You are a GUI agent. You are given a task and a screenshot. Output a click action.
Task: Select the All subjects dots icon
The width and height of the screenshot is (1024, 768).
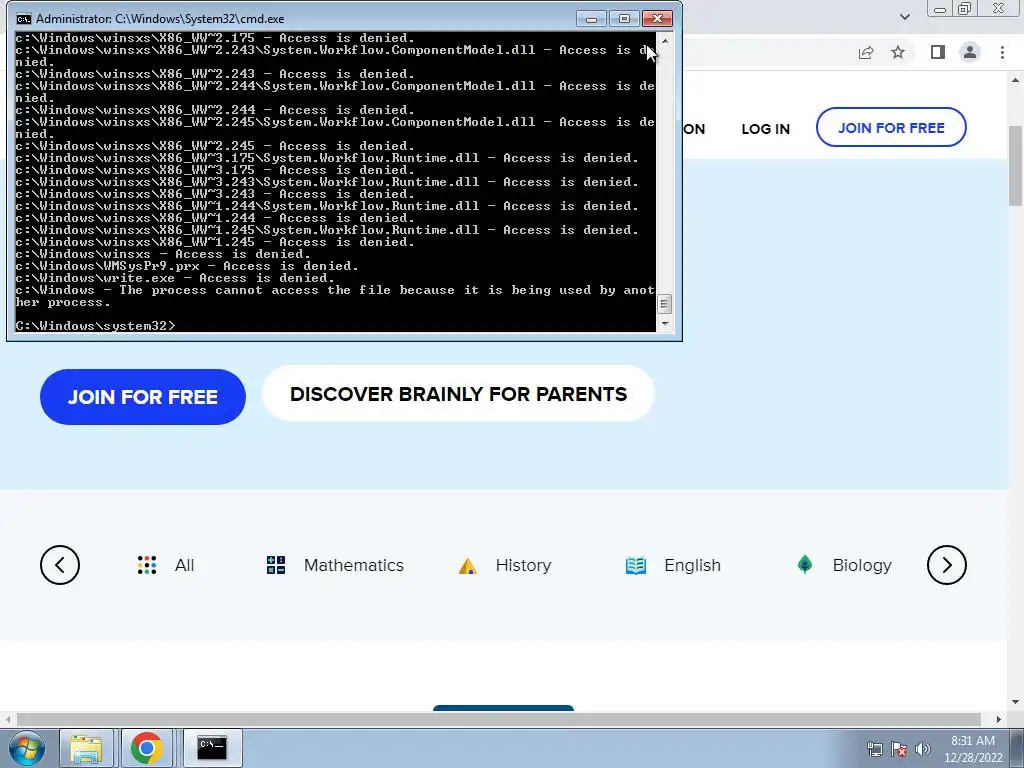point(147,565)
